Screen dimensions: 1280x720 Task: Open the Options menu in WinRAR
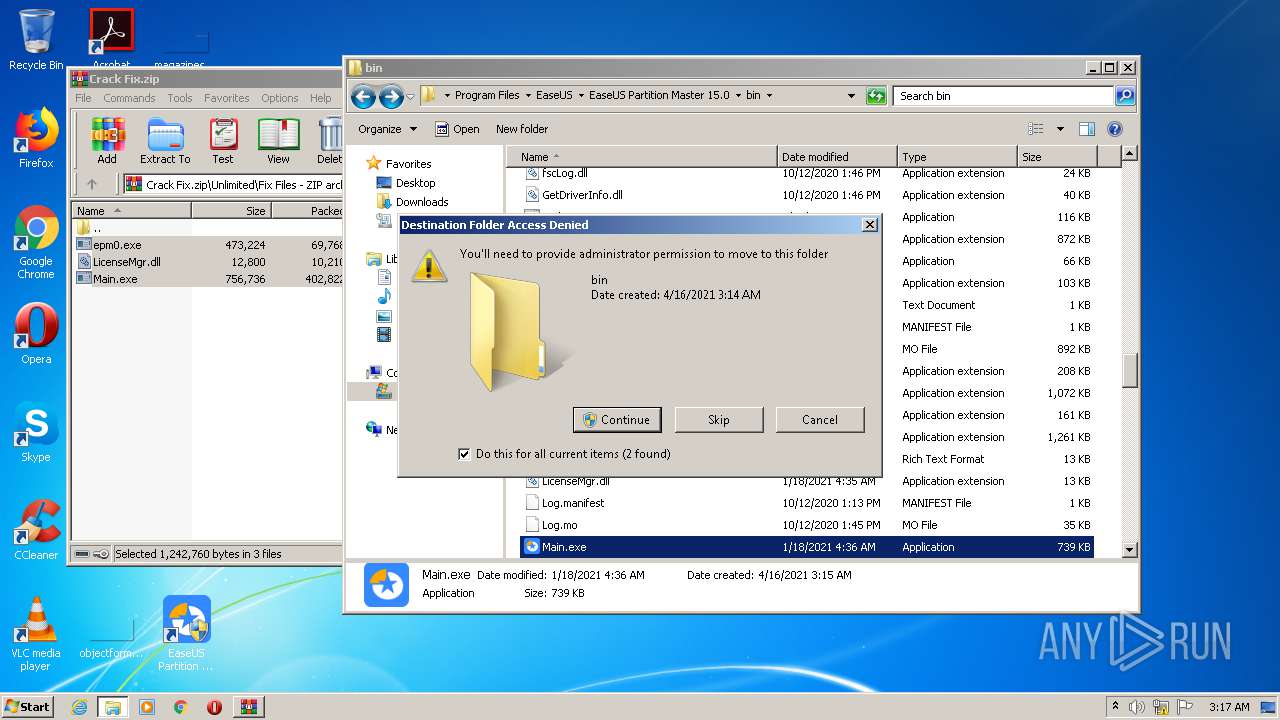coord(280,98)
